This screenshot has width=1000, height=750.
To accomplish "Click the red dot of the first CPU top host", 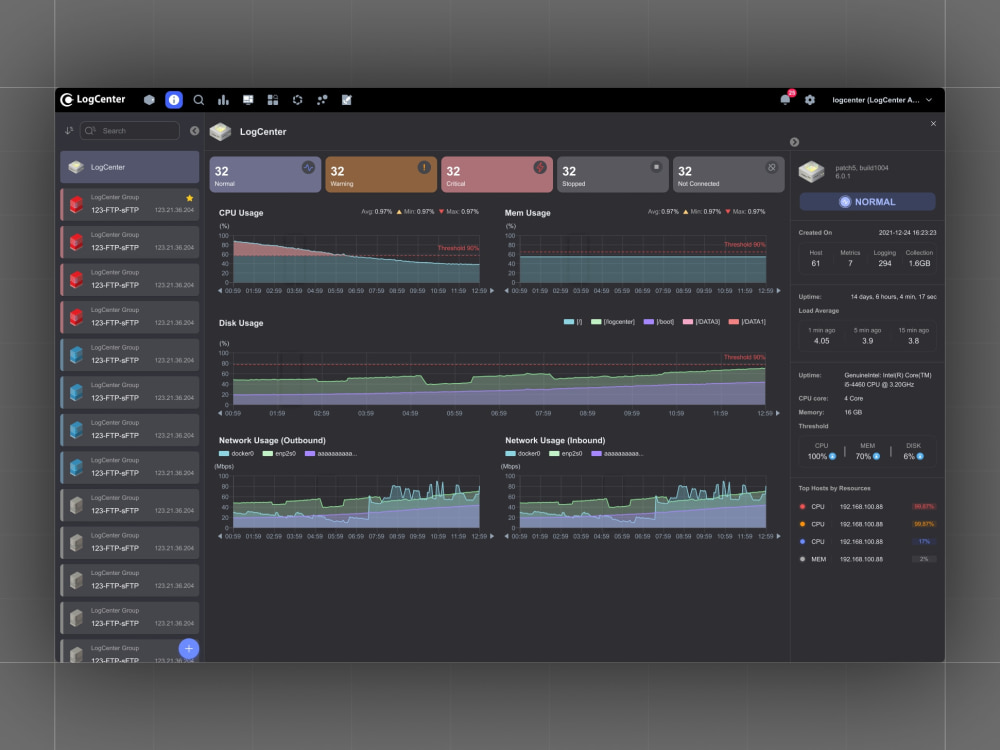I will [802, 507].
